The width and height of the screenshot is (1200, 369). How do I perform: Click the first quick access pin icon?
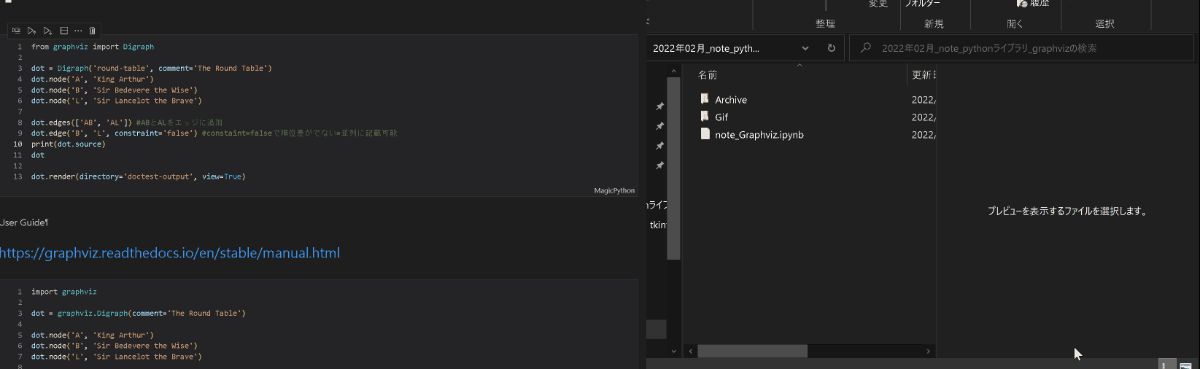pyautogui.click(x=659, y=107)
